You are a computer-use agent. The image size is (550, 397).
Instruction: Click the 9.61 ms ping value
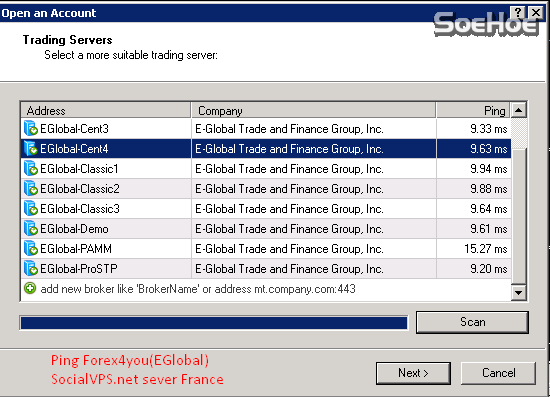[489, 229]
